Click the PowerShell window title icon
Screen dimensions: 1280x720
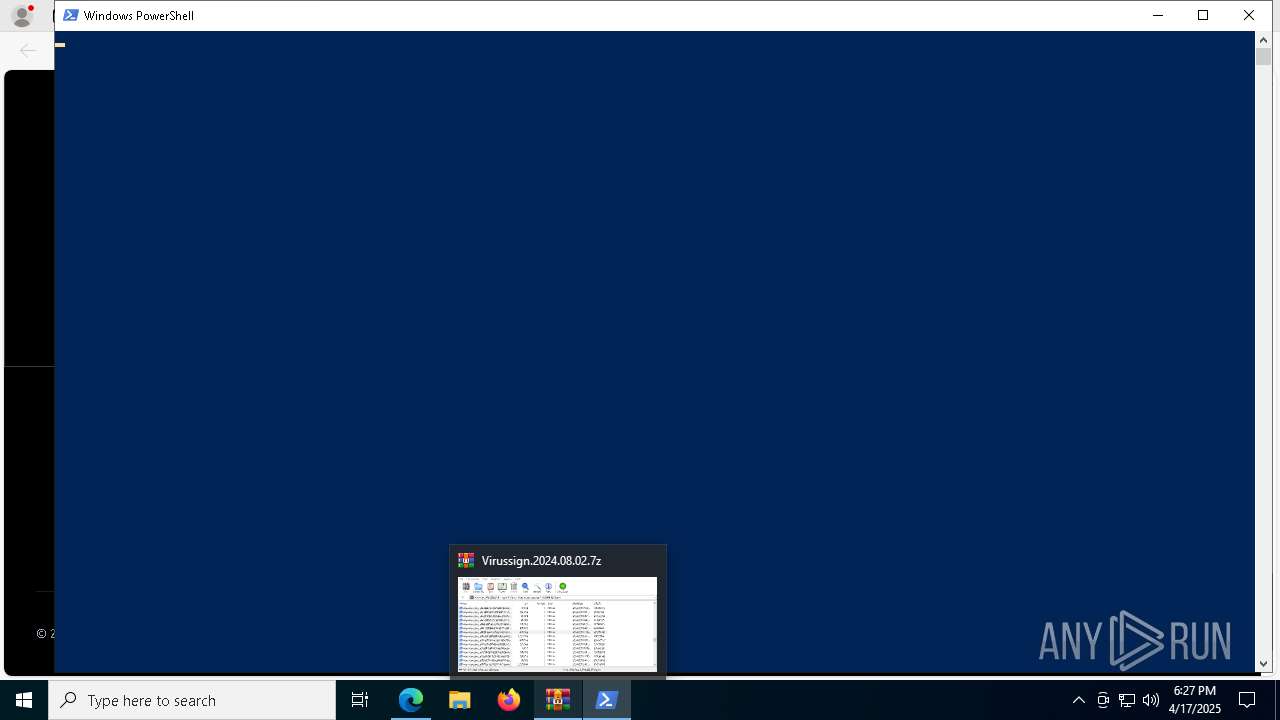[71, 15]
